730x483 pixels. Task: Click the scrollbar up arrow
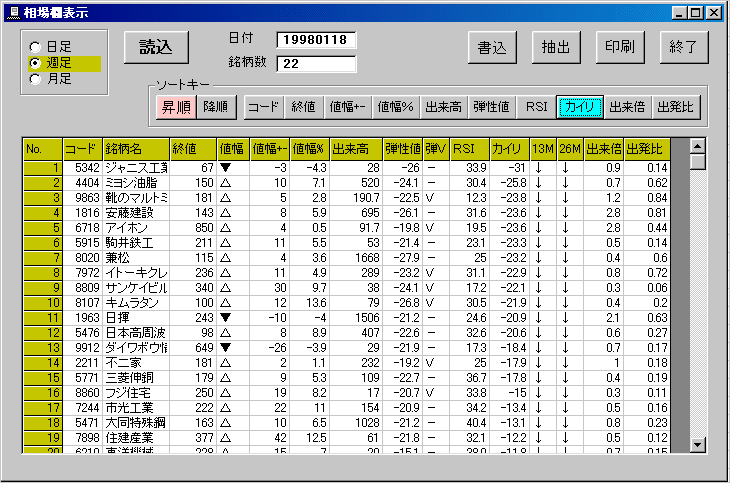(697, 147)
